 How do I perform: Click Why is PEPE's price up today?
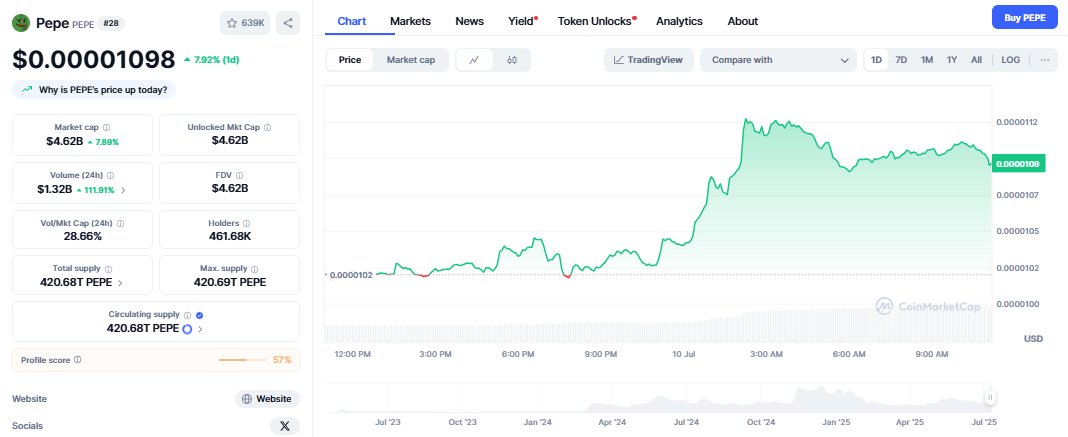pyautogui.click(x=94, y=90)
